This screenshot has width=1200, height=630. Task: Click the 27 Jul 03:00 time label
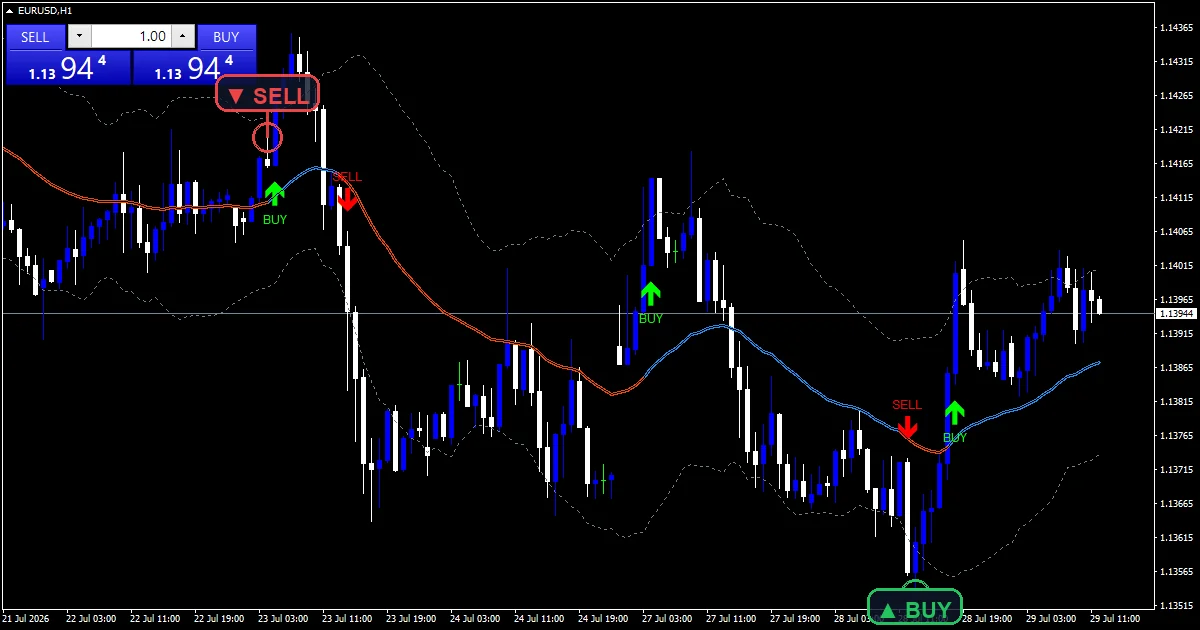[667, 619]
